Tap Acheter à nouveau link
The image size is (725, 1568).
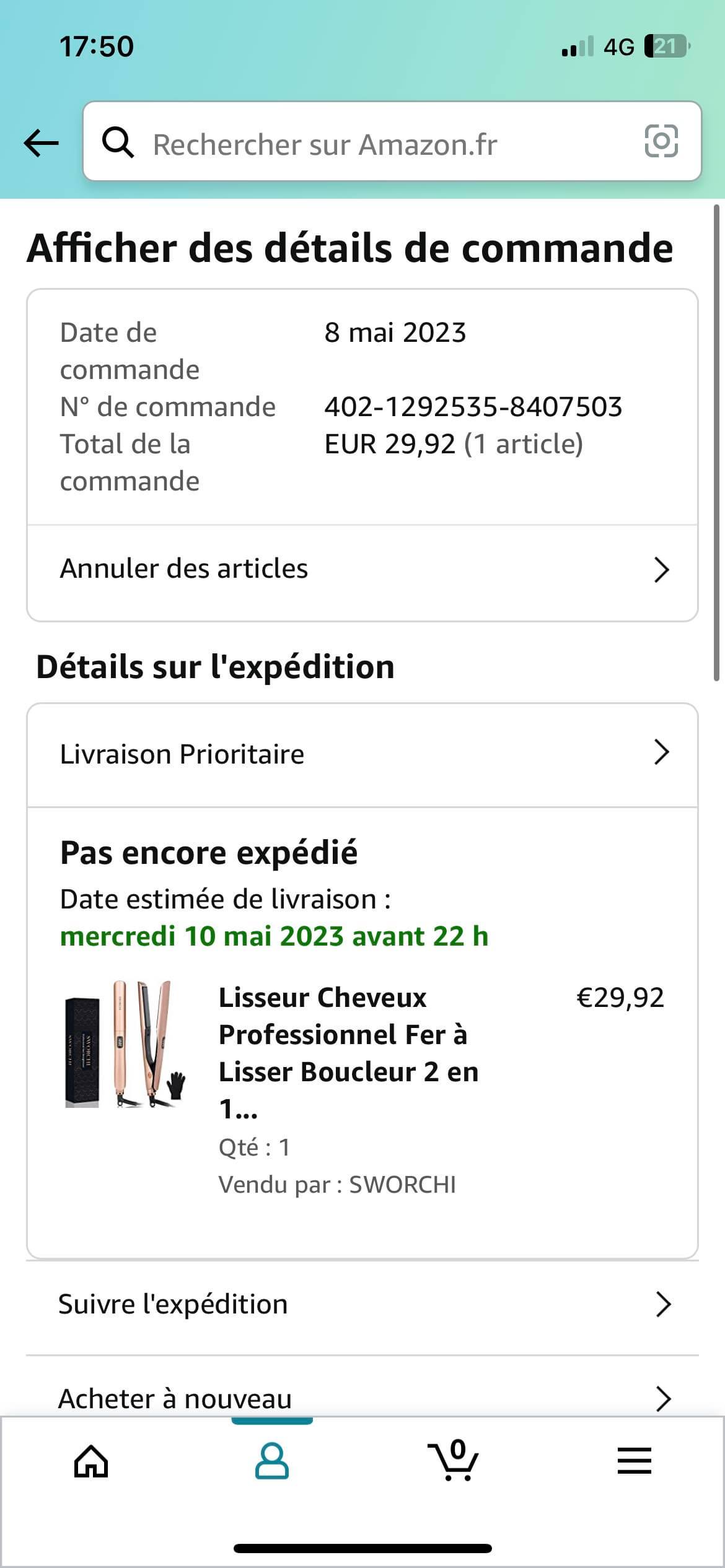click(175, 1398)
